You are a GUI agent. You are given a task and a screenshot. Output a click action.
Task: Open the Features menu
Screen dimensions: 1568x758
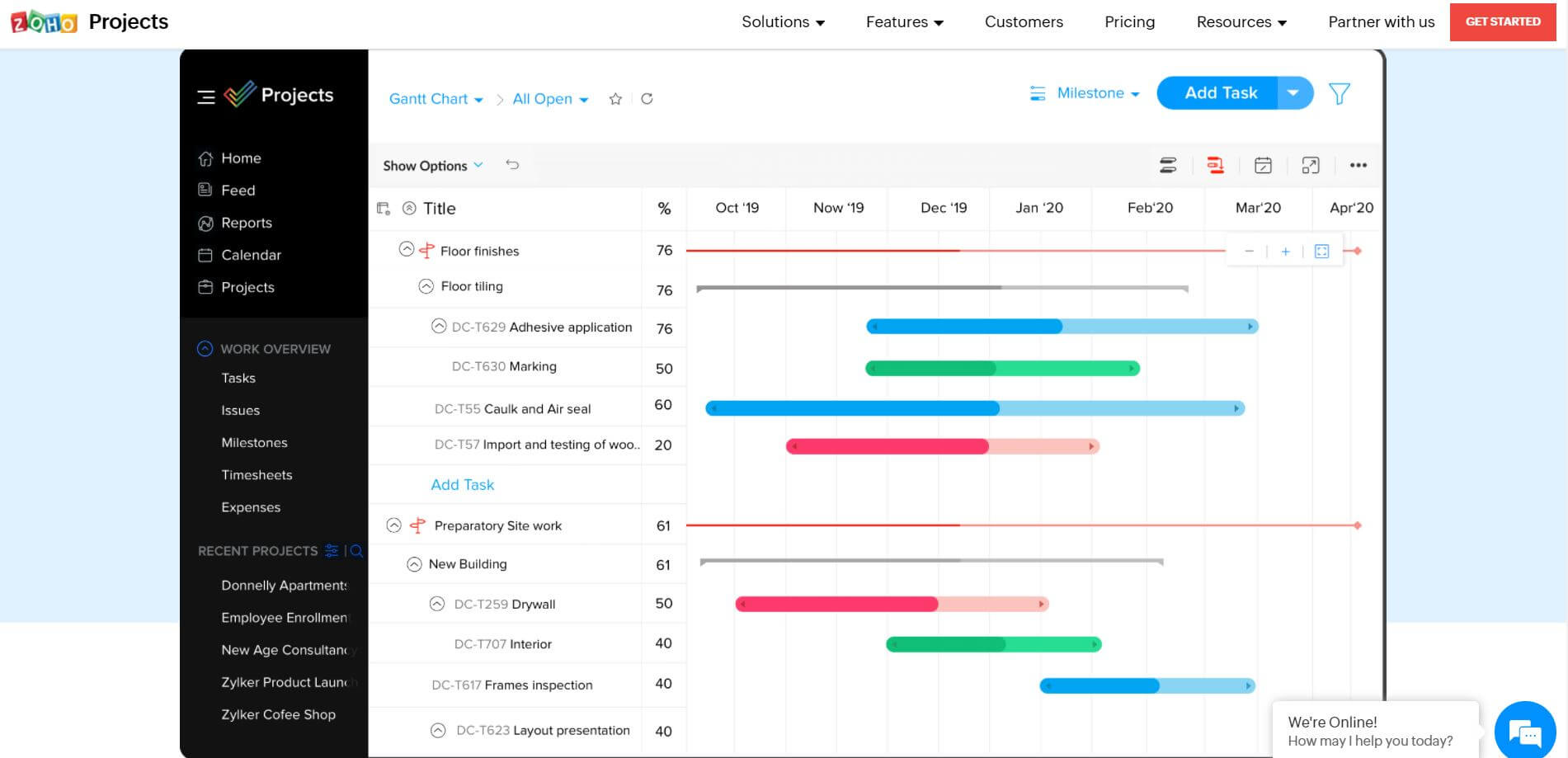904,22
